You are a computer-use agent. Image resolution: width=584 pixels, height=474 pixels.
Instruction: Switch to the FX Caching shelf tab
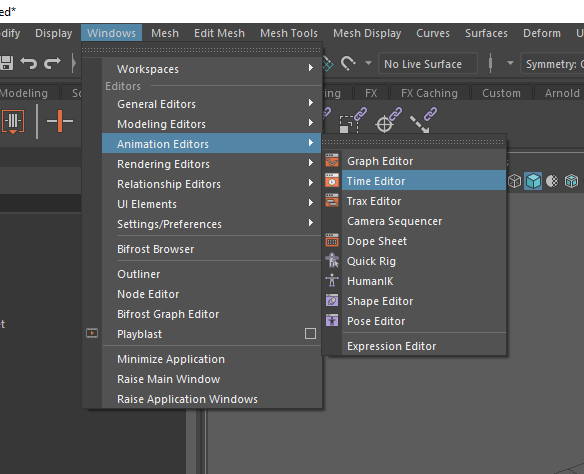click(429, 93)
